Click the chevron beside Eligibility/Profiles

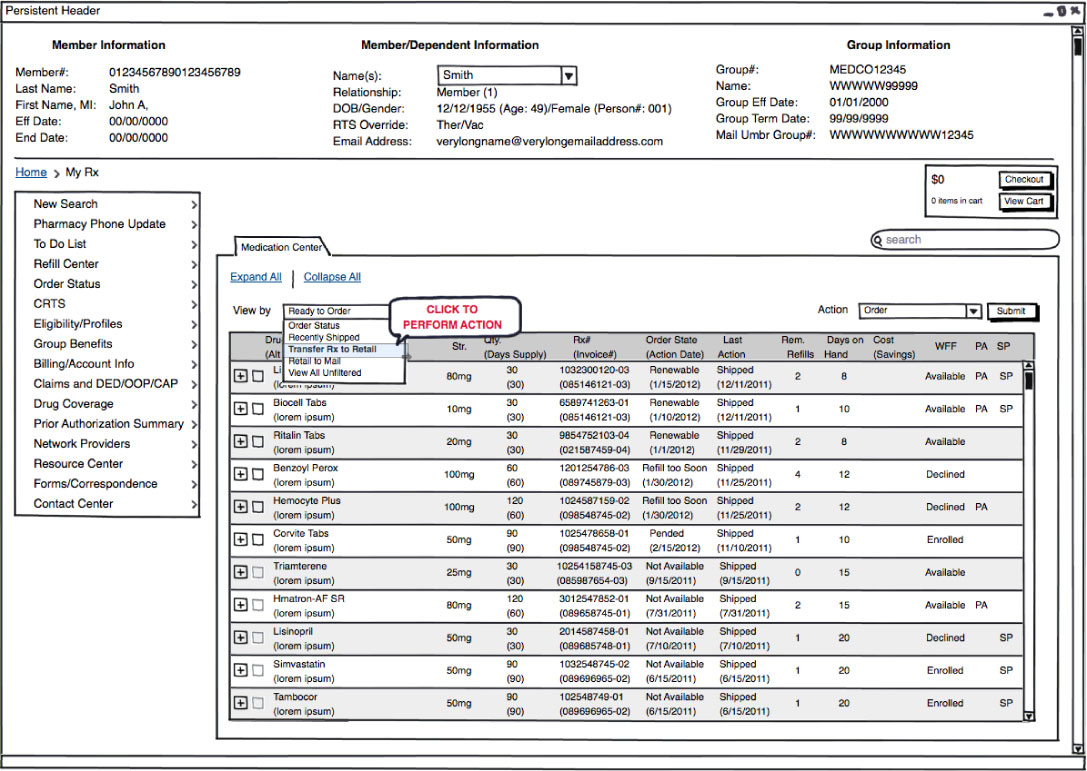click(x=193, y=324)
